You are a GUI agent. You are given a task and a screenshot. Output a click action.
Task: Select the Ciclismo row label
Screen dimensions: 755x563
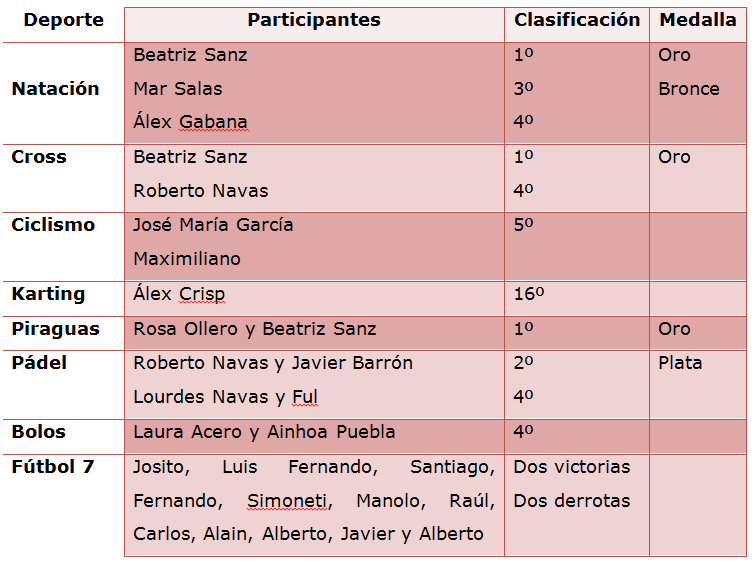tap(53, 225)
